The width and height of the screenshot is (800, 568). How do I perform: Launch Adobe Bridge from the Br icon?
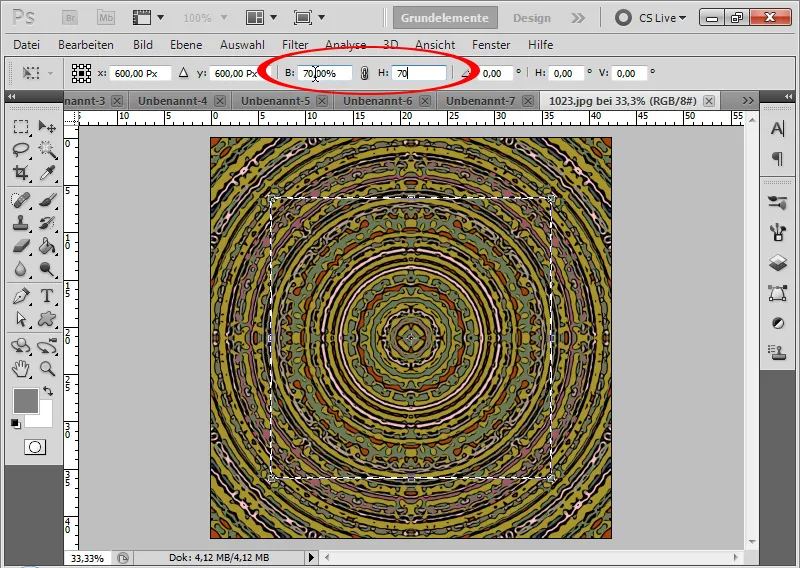tap(70, 18)
